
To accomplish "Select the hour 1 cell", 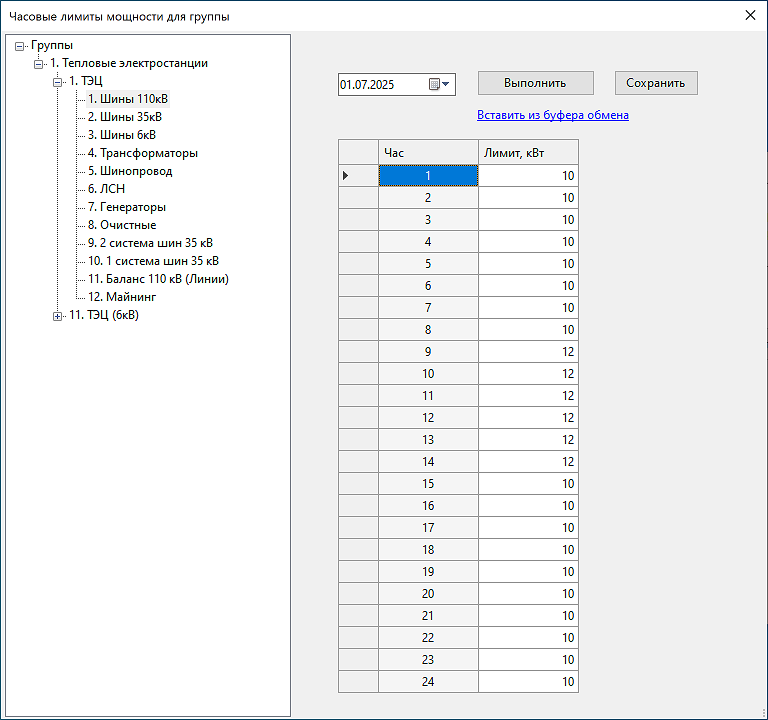I will point(428,175).
